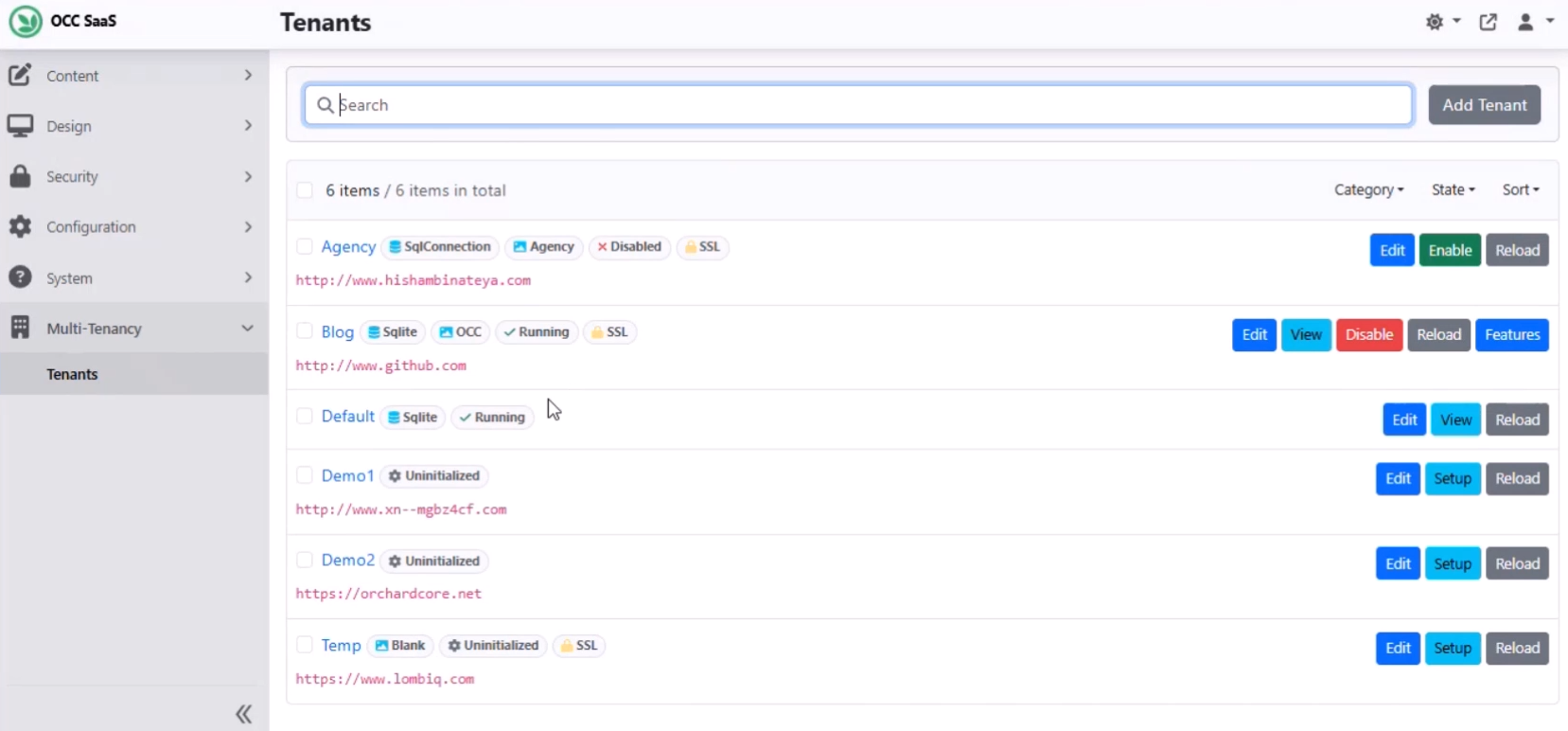The height and width of the screenshot is (731, 1568).
Task: Check the Demo1 tenant checkbox
Action: click(x=305, y=475)
